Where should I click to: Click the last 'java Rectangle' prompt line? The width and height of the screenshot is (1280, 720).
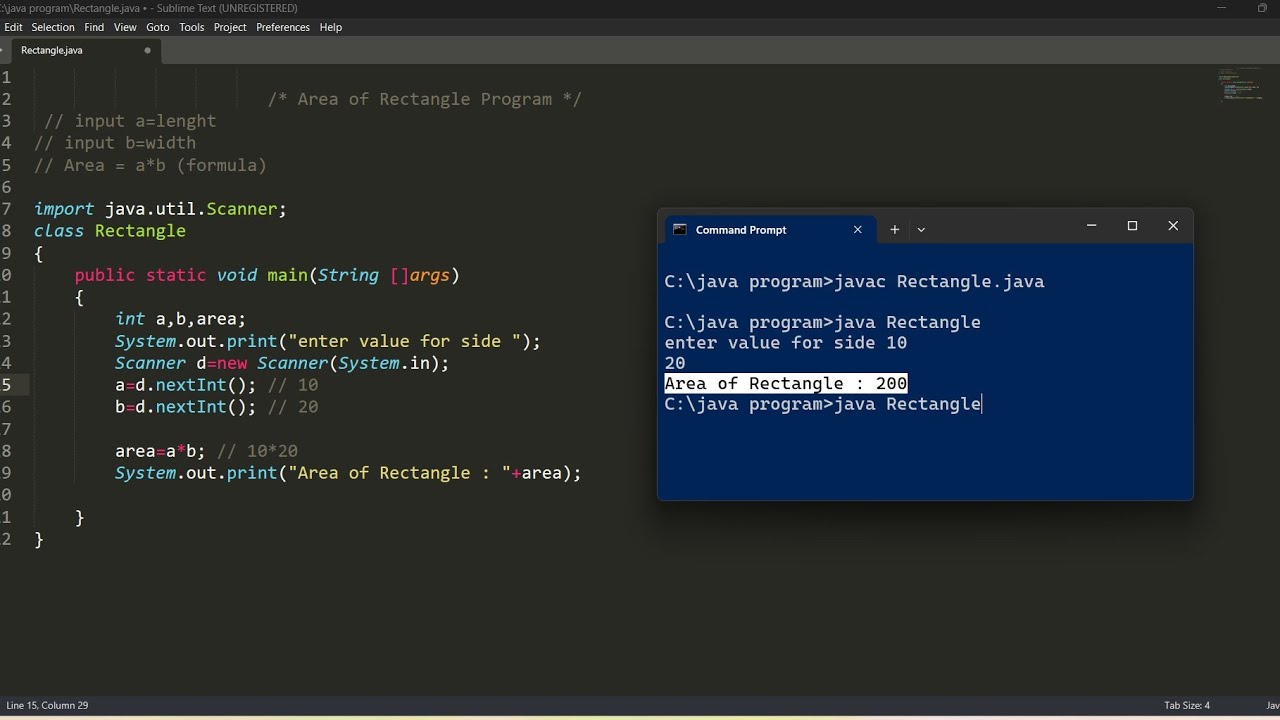click(x=823, y=404)
